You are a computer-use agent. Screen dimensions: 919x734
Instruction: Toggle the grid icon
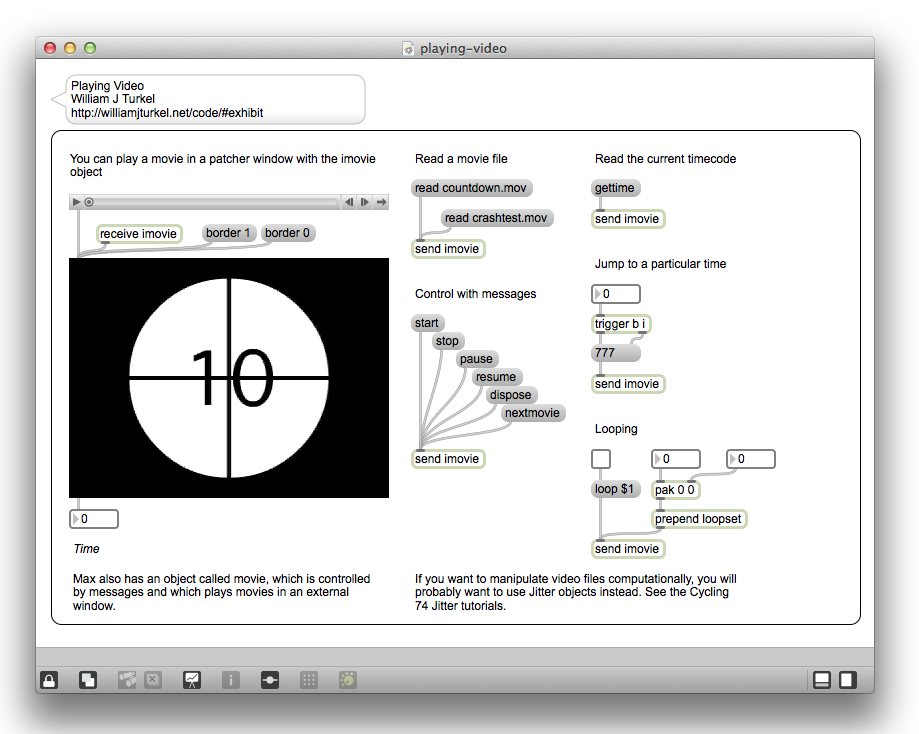309,680
